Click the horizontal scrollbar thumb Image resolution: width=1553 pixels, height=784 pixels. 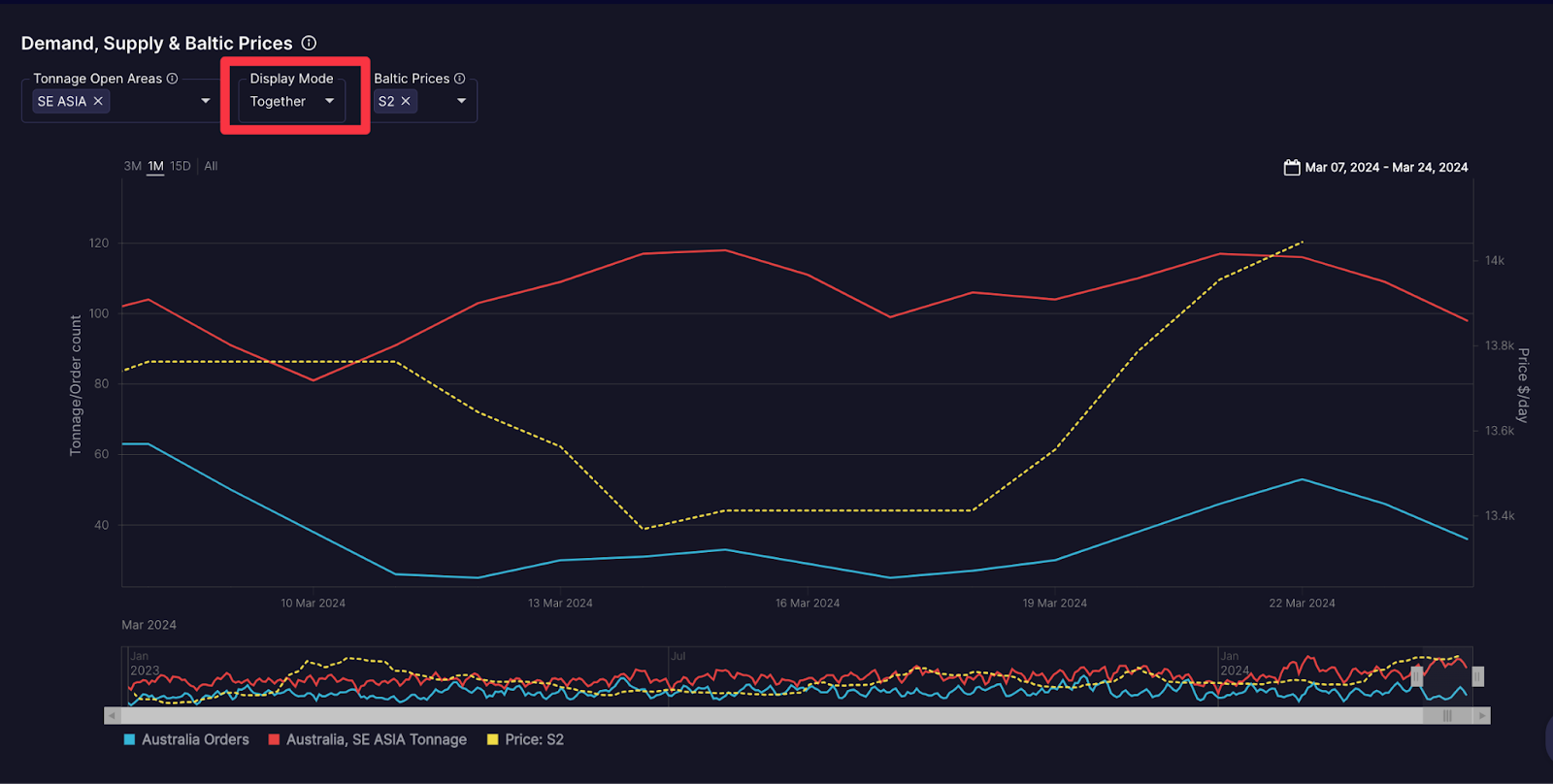[1446, 716]
